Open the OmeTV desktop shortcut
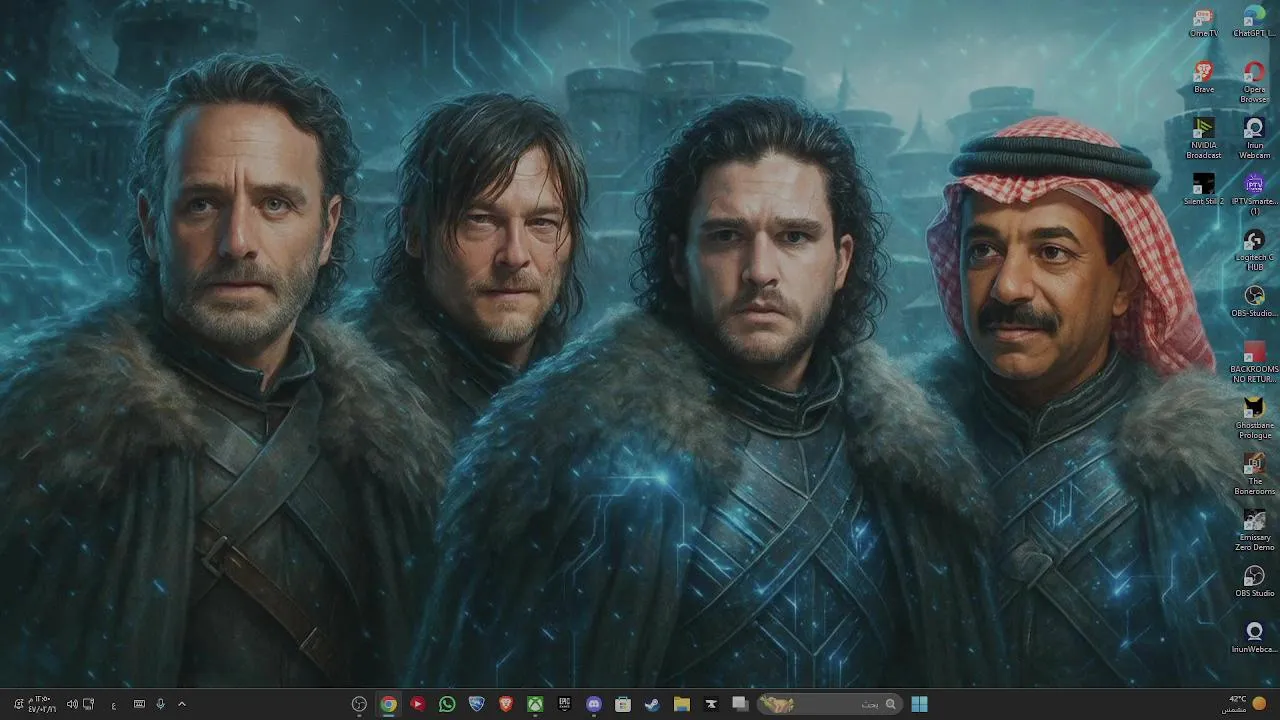Viewport: 1280px width, 720px height. (1203, 22)
